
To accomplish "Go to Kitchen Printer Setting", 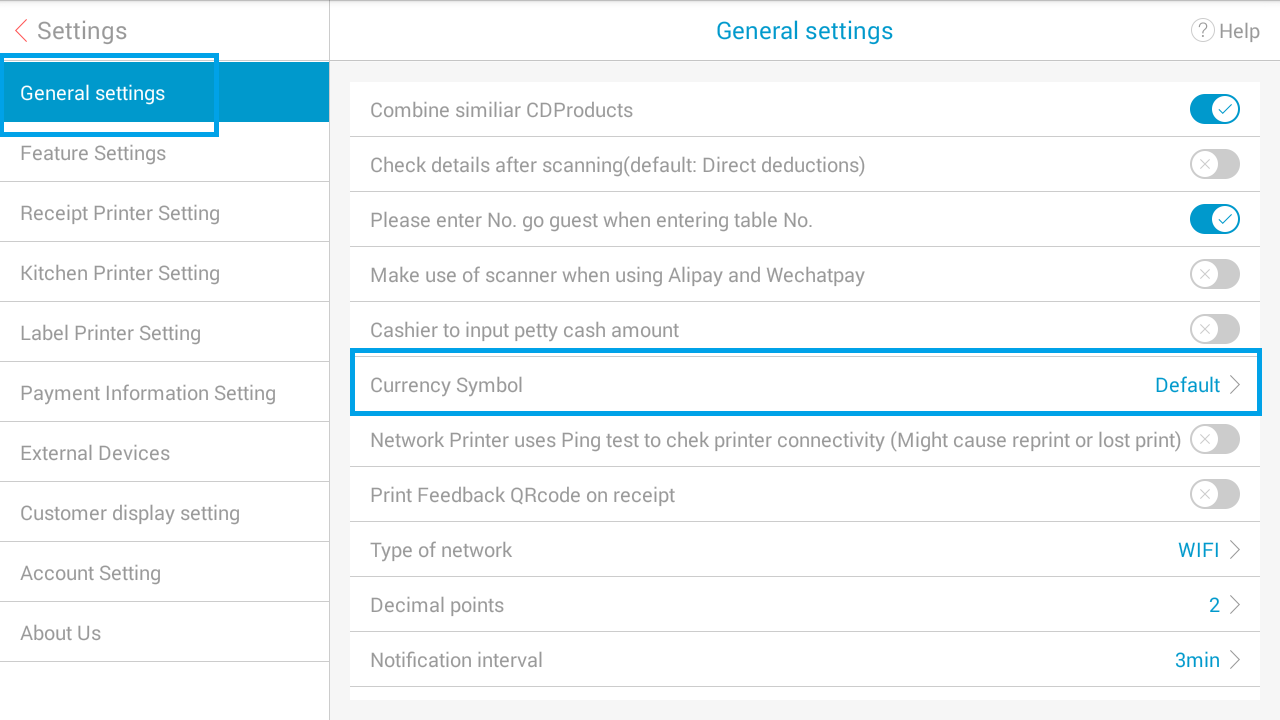I will (x=164, y=273).
